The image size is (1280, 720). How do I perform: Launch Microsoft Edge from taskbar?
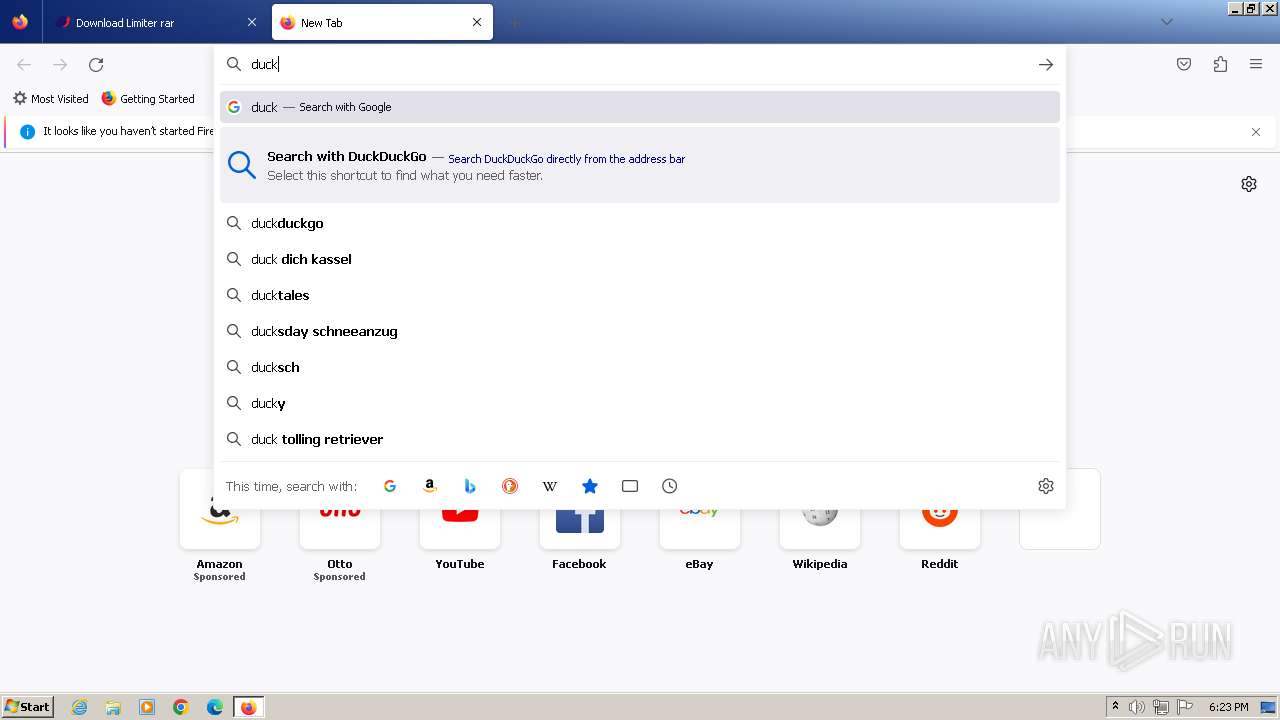coord(215,707)
